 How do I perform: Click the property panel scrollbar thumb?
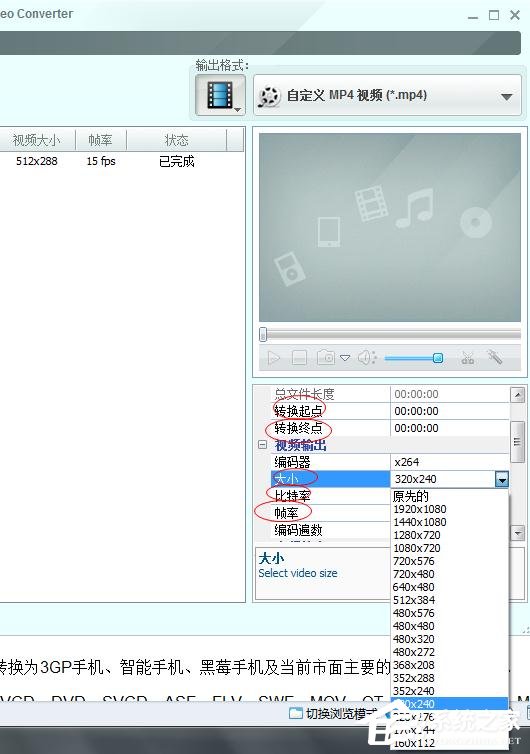coord(517,442)
